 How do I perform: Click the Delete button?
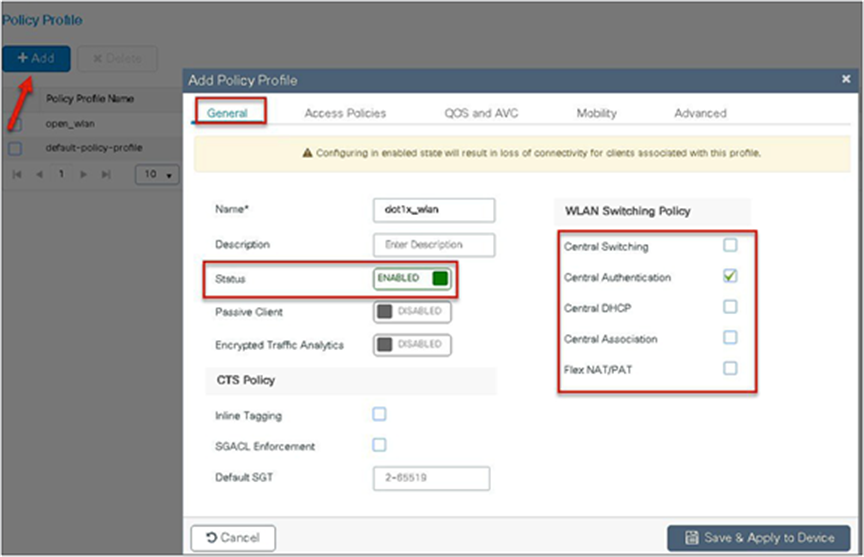117,58
